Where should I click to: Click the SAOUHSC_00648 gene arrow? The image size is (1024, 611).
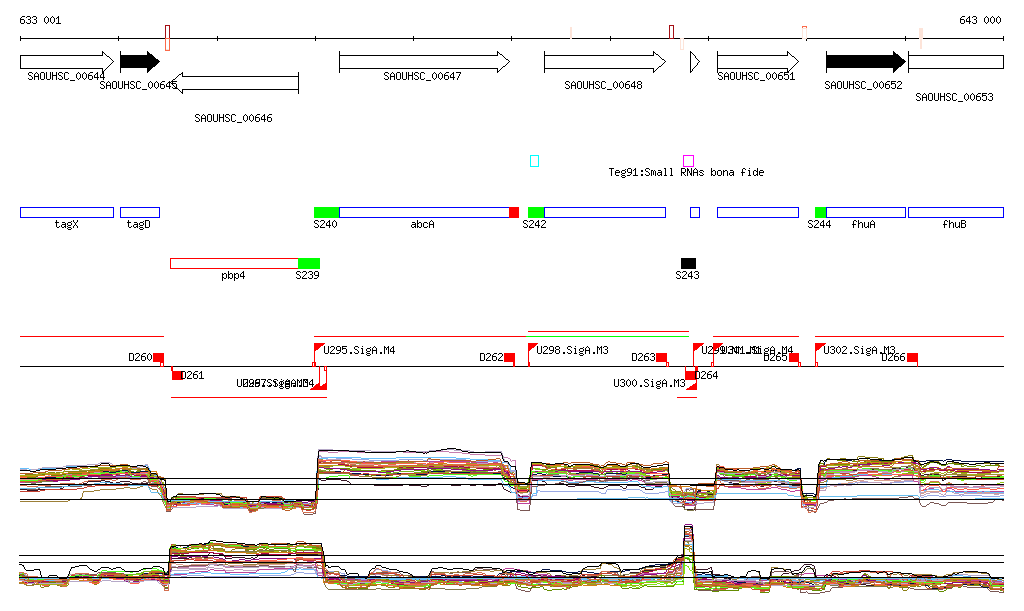(605, 62)
